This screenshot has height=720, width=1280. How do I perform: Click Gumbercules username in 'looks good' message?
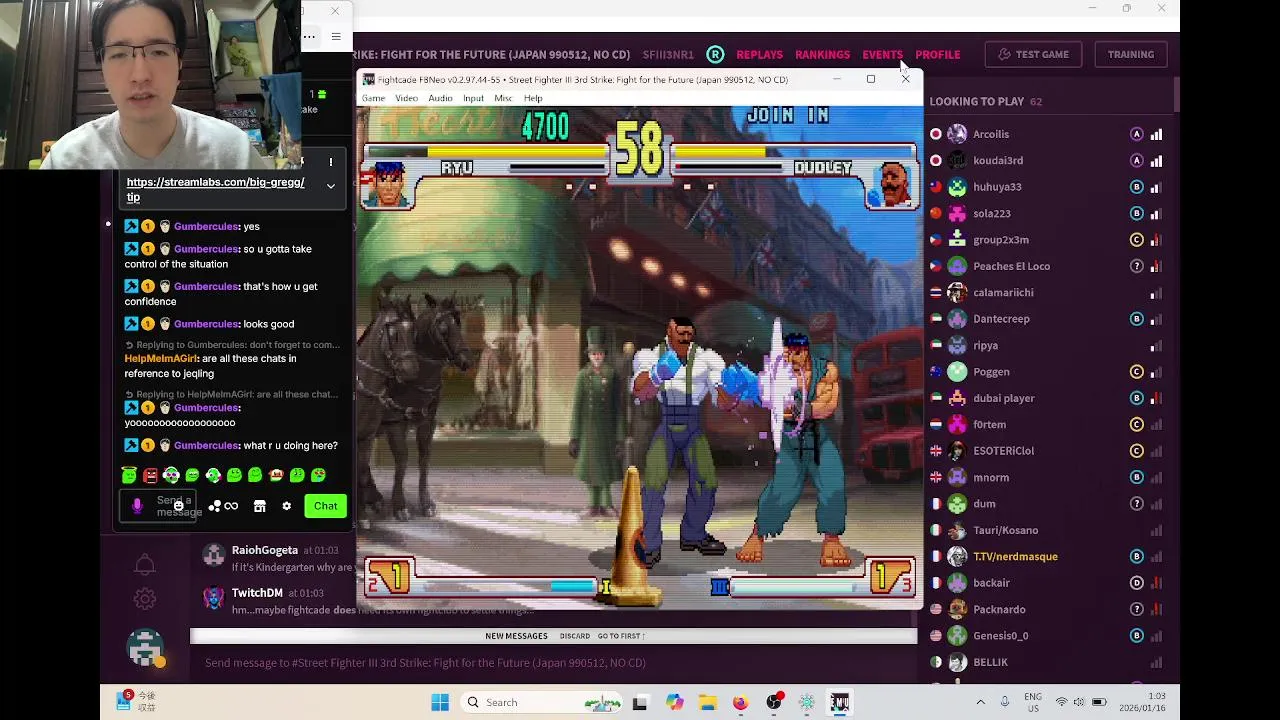205,324
